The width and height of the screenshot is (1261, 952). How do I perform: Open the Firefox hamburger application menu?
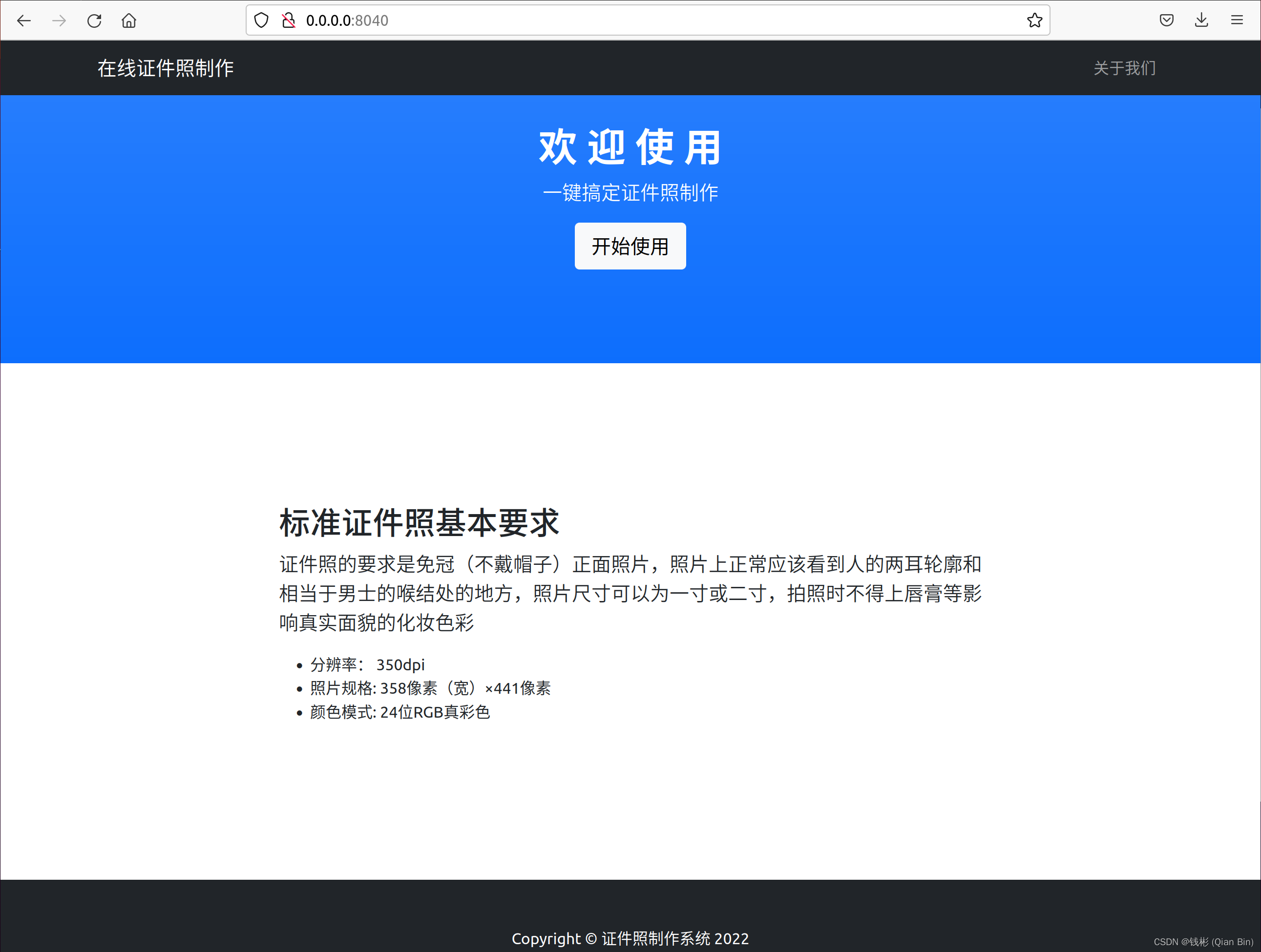[1237, 21]
